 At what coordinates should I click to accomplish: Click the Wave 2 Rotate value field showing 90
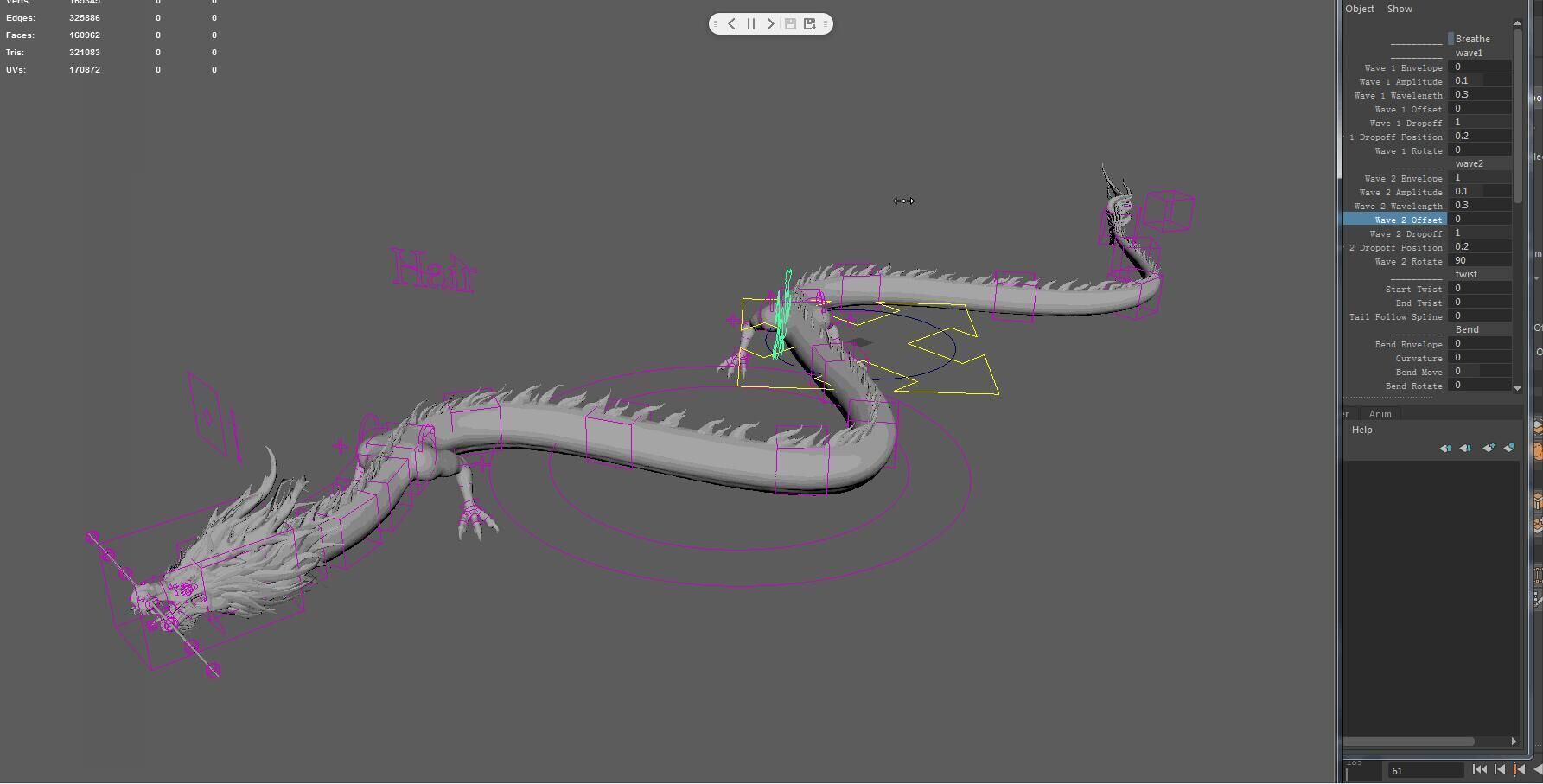coord(1481,260)
